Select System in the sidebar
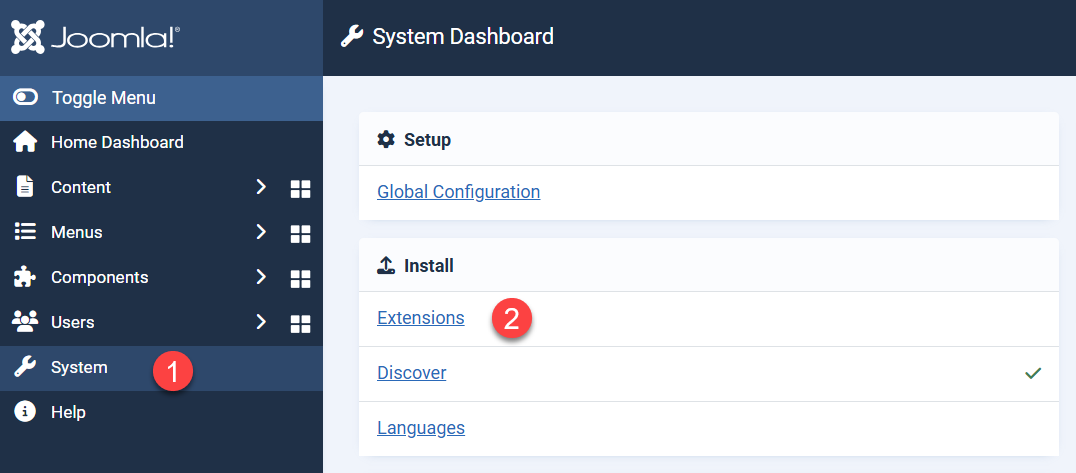Image resolution: width=1076 pixels, height=473 pixels. (161, 368)
